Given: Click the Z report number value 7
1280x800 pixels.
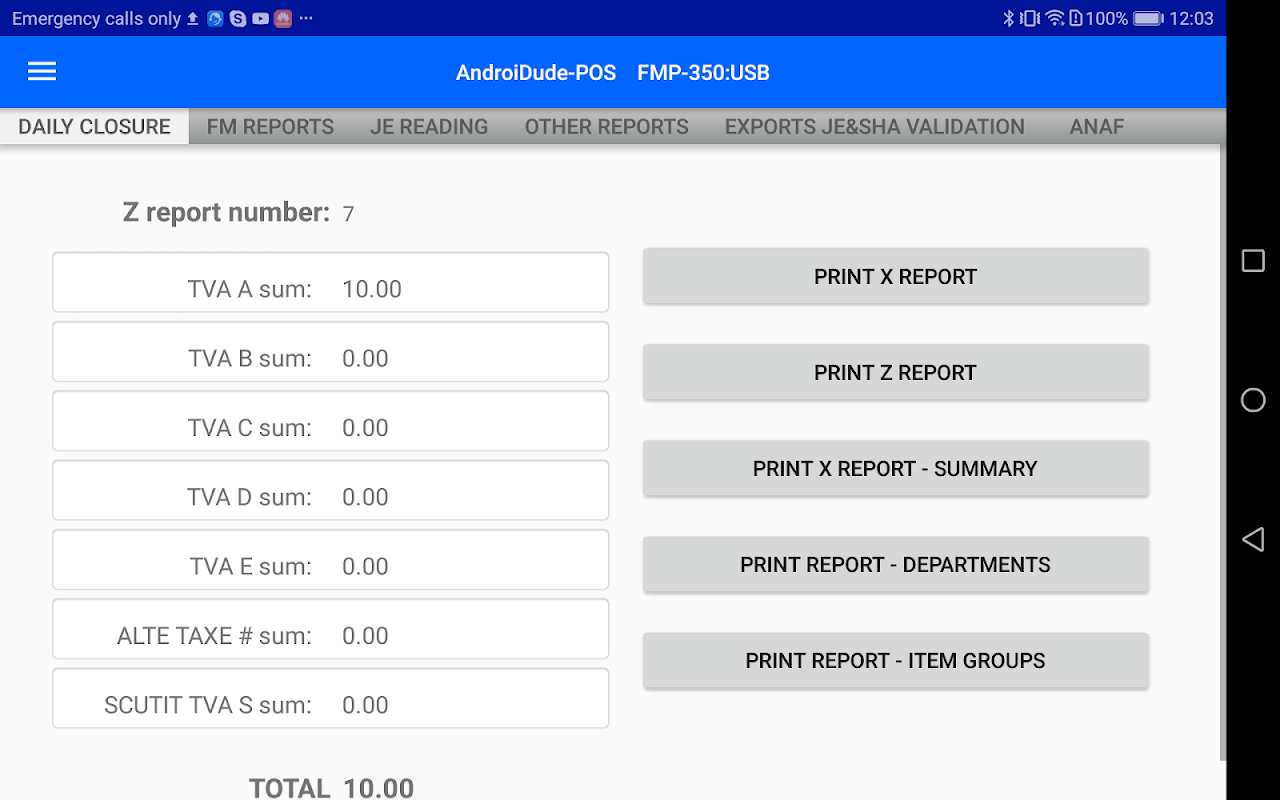Looking at the screenshot, I should coord(348,214).
